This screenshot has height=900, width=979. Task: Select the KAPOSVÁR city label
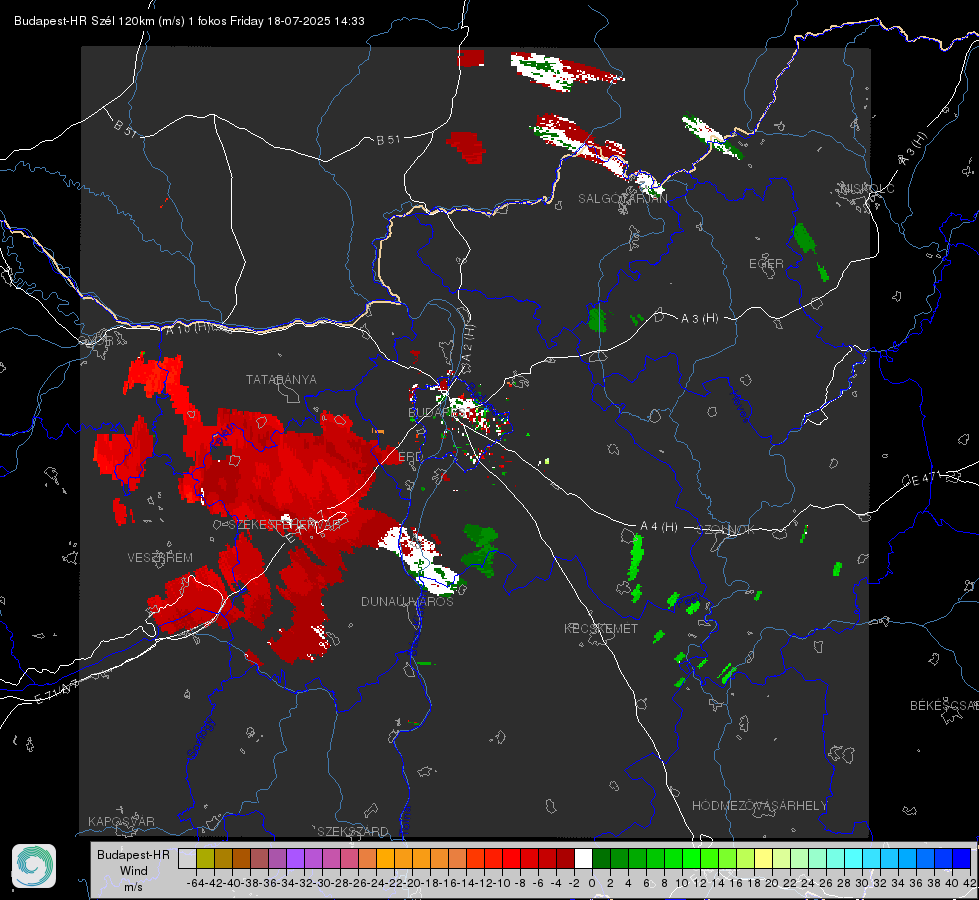pos(121,821)
